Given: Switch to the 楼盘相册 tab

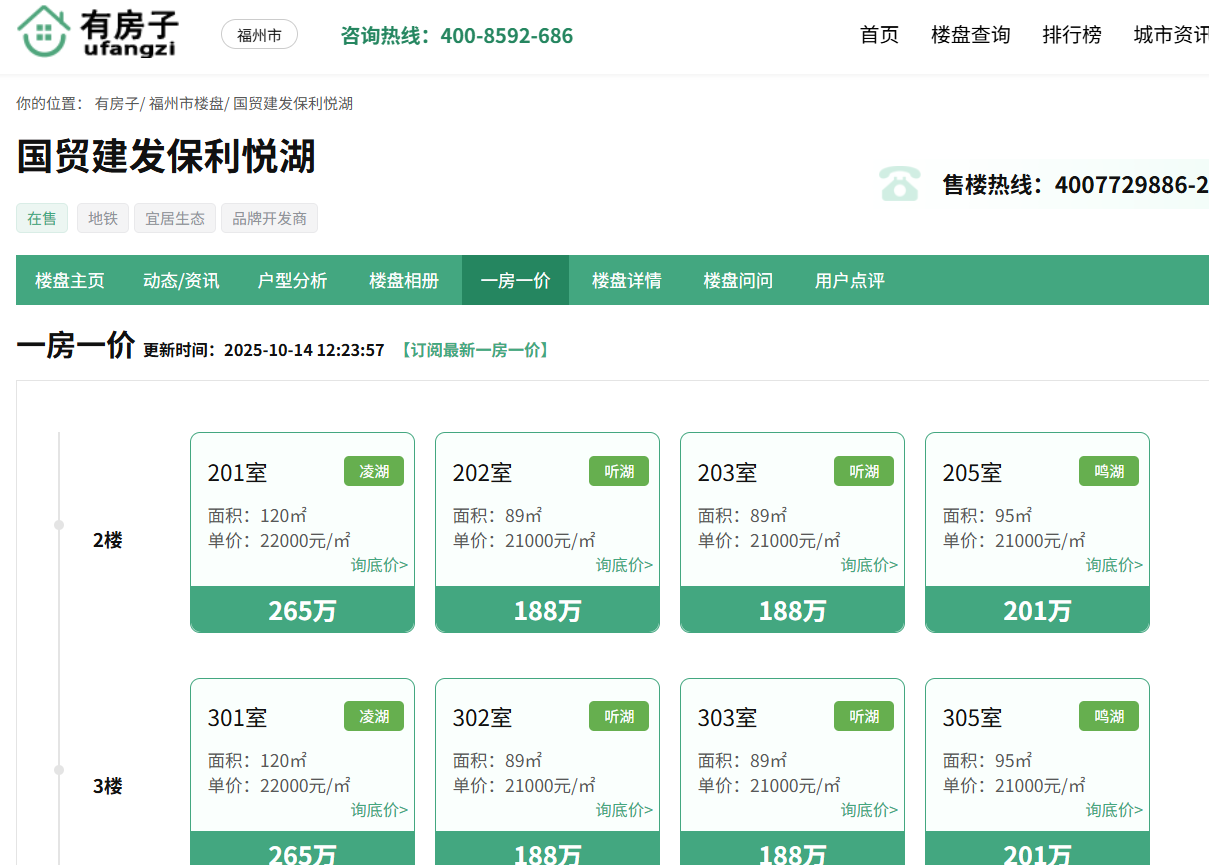Looking at the screenshot, I should pyautogui.click(x=404, y=281).
